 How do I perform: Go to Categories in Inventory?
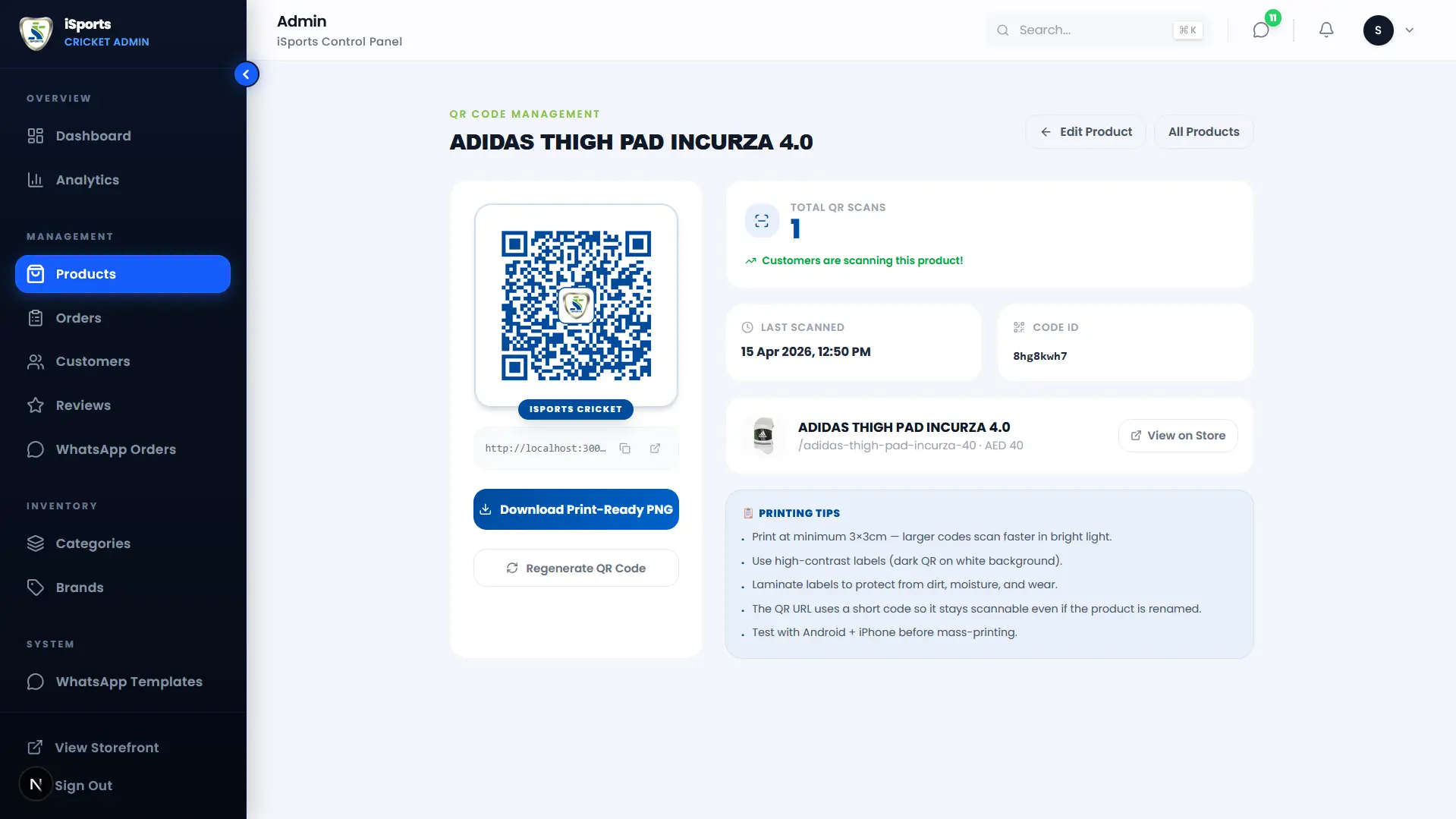point(123,543)
